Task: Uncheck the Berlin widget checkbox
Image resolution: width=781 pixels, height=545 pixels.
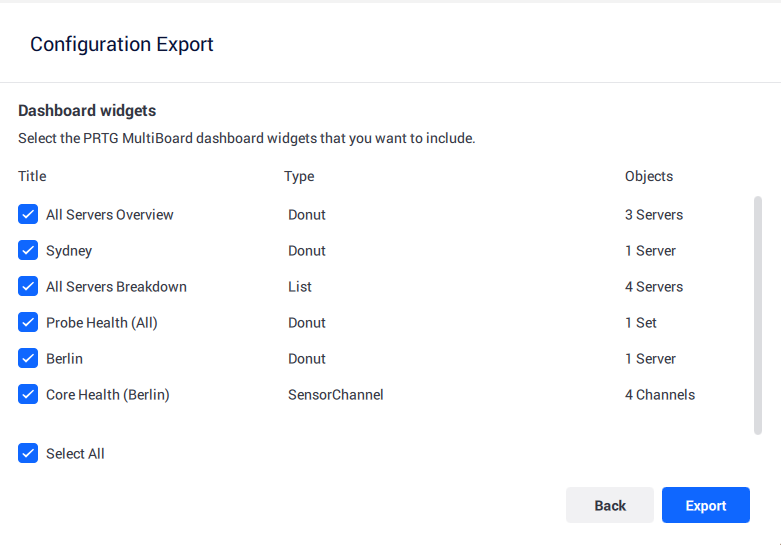Action: 28,358
